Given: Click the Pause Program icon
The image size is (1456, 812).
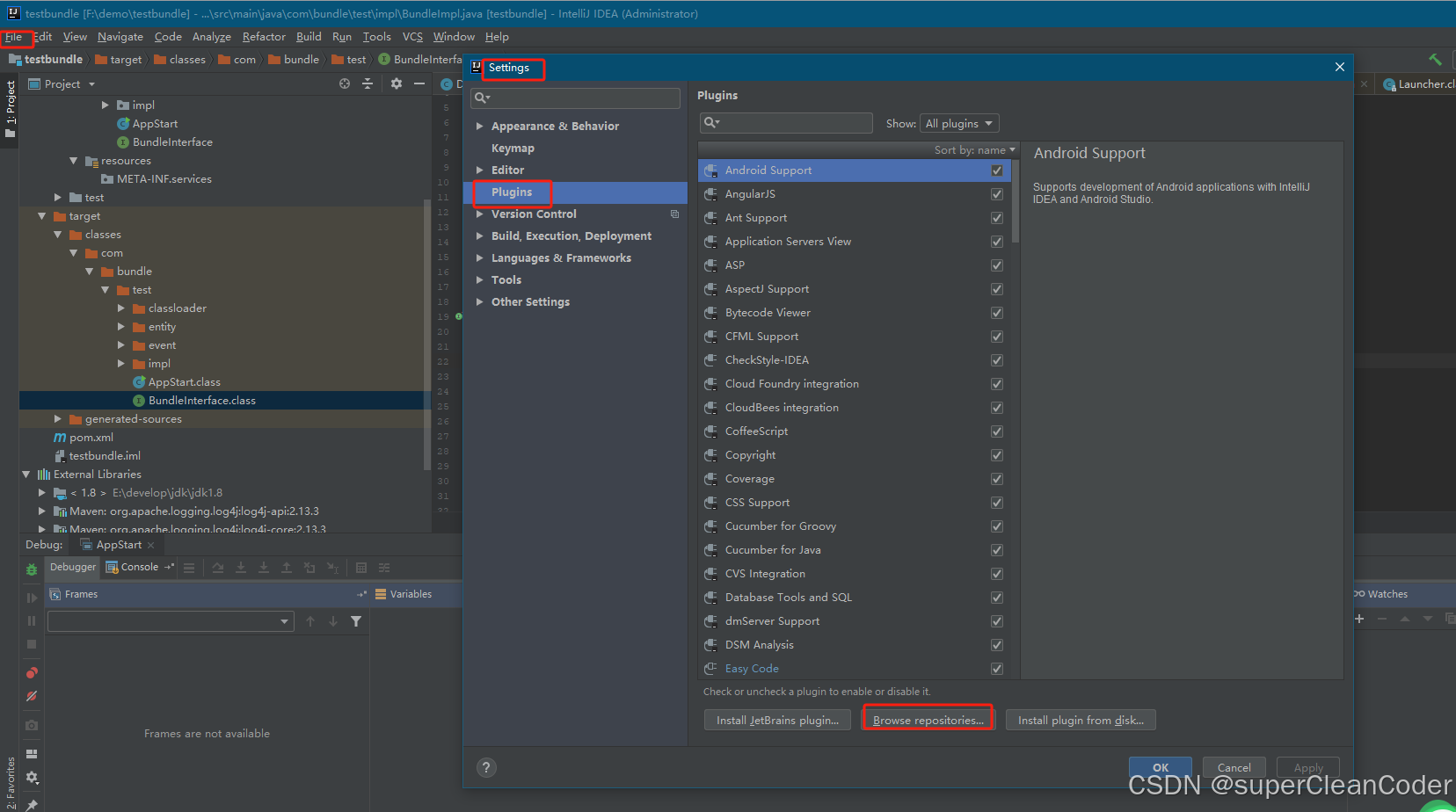Looking at the screenshot, I should [x=32, y=620].
